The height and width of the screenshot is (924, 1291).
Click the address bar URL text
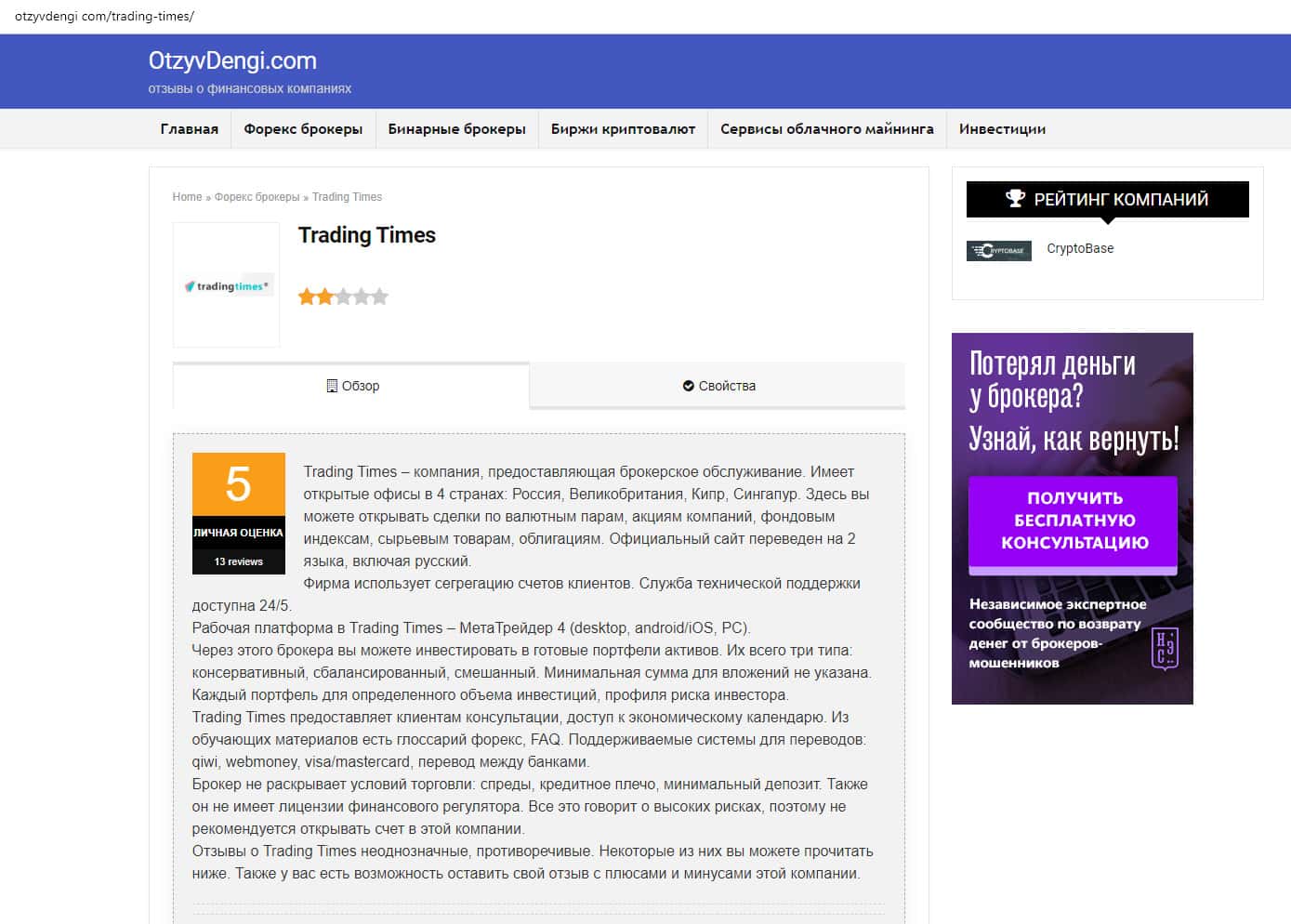pos(105,17)
